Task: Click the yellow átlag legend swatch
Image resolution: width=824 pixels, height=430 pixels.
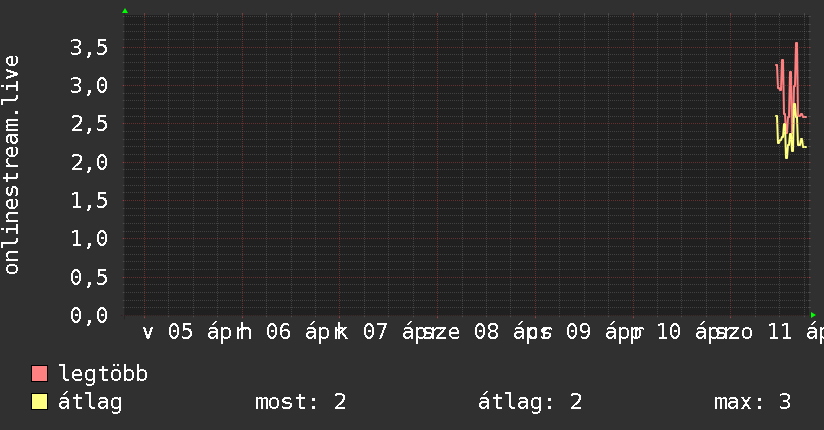Action: [x=40, y=402]
